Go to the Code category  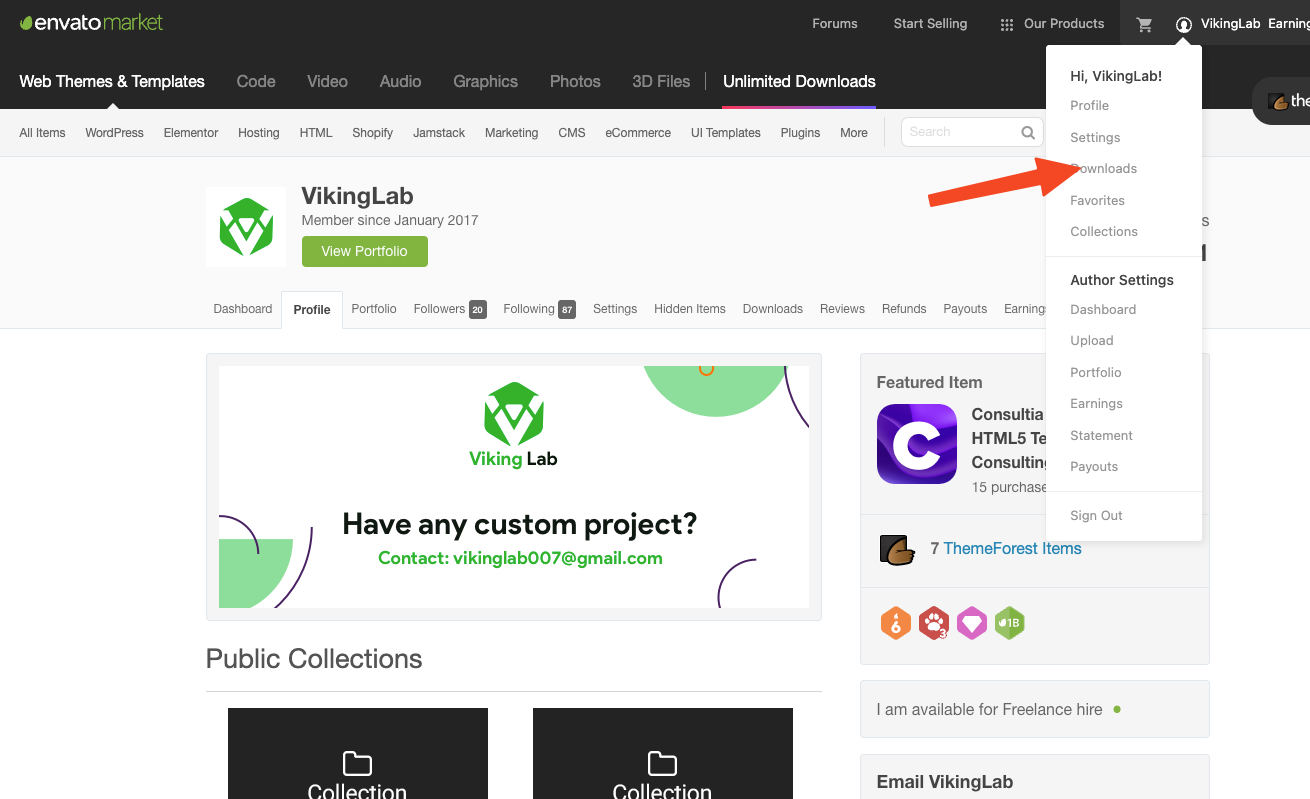coord(256,82)
